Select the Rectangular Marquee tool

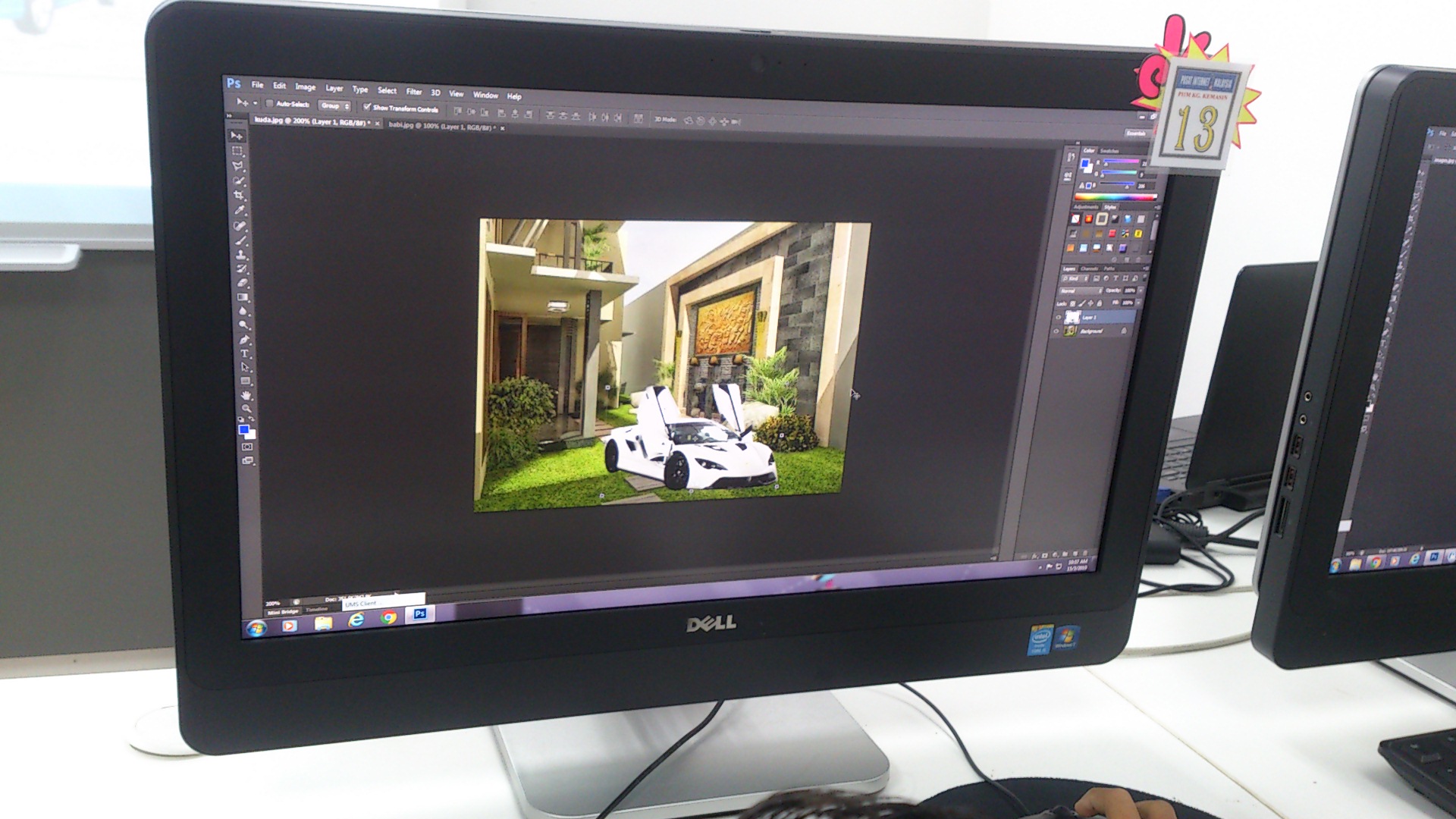237,151
